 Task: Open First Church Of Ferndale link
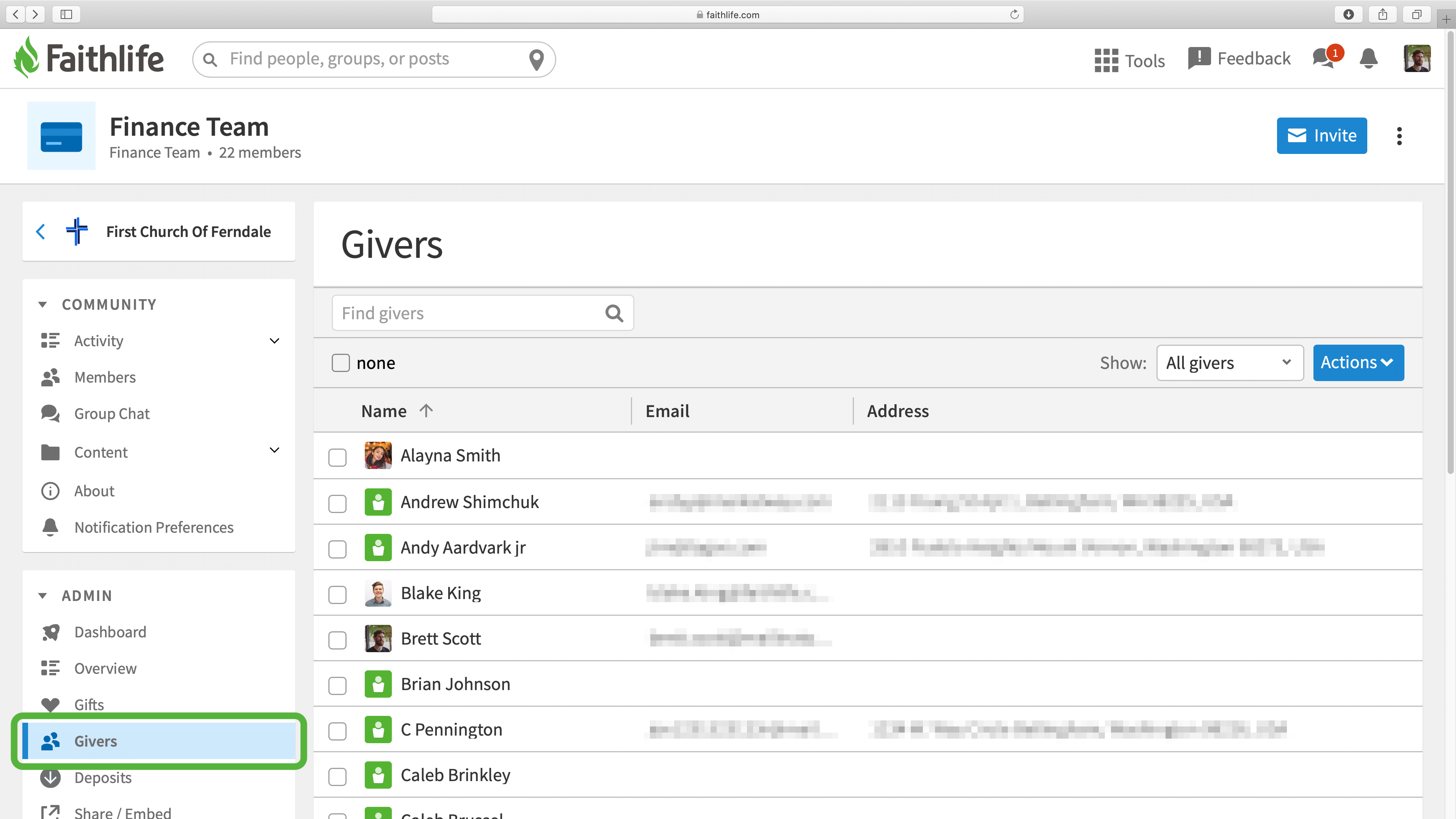point(188,232)
